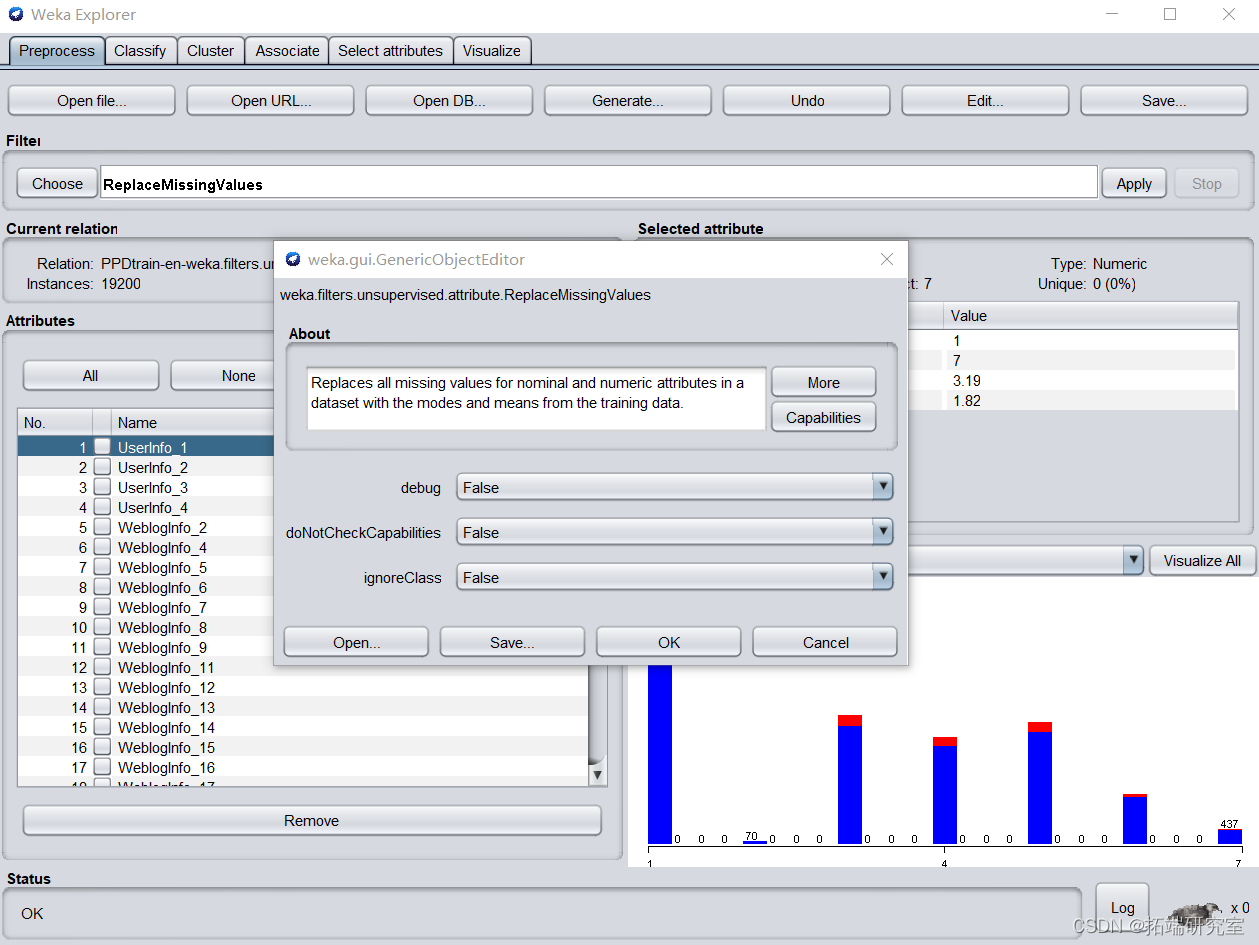This screenshot has width=1259, height=945.
Task: Switch to the Preprocess tab
Action: click(57, 51)
